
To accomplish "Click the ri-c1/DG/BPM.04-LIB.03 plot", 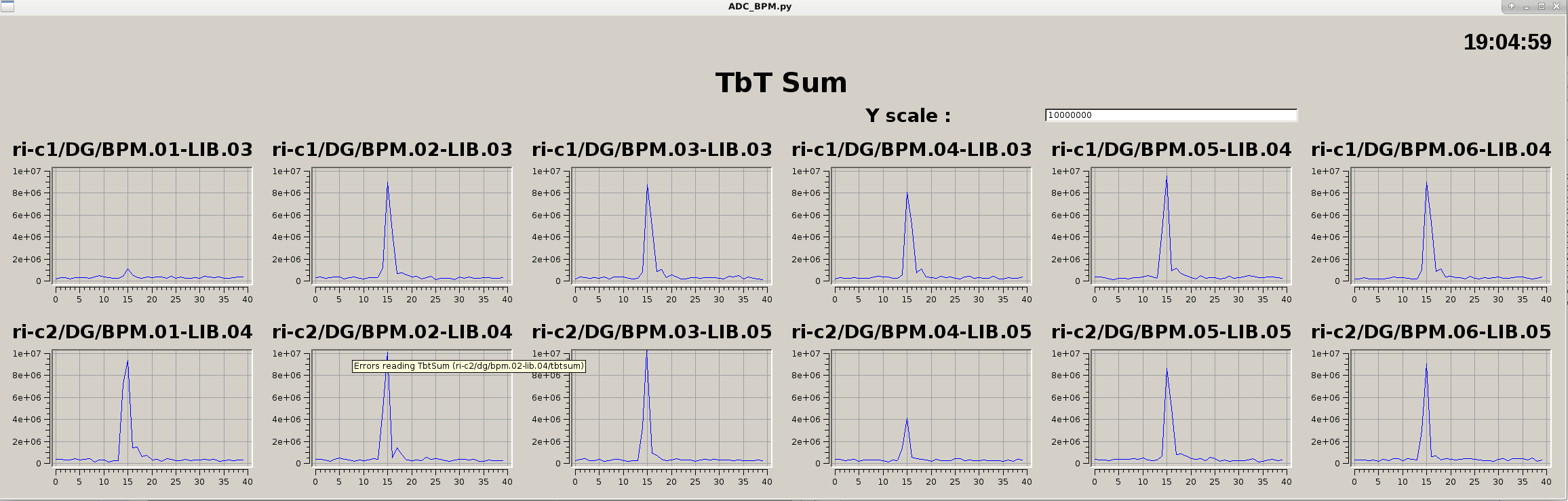I will click(x=930, y=225).
